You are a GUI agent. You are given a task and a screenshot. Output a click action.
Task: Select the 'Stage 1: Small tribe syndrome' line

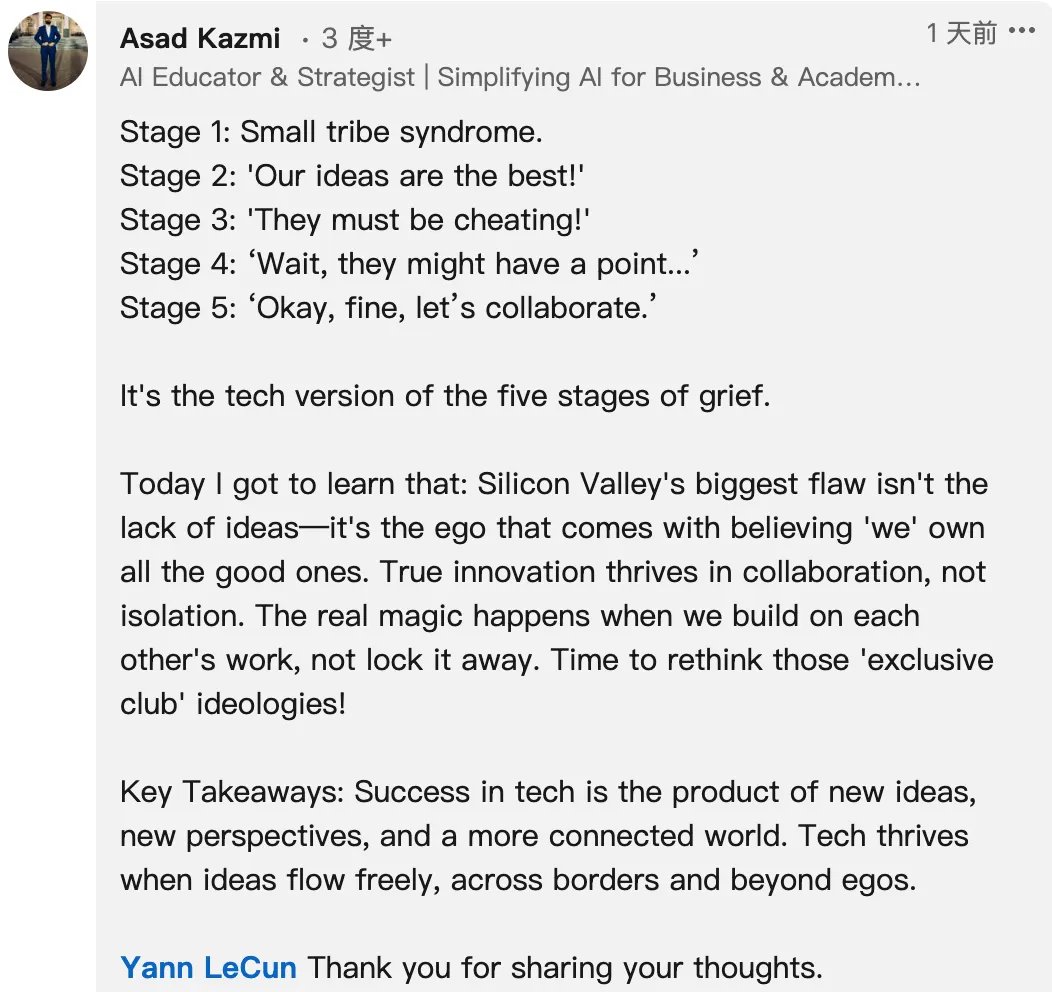pyautogui.click(x=331, y=132)
